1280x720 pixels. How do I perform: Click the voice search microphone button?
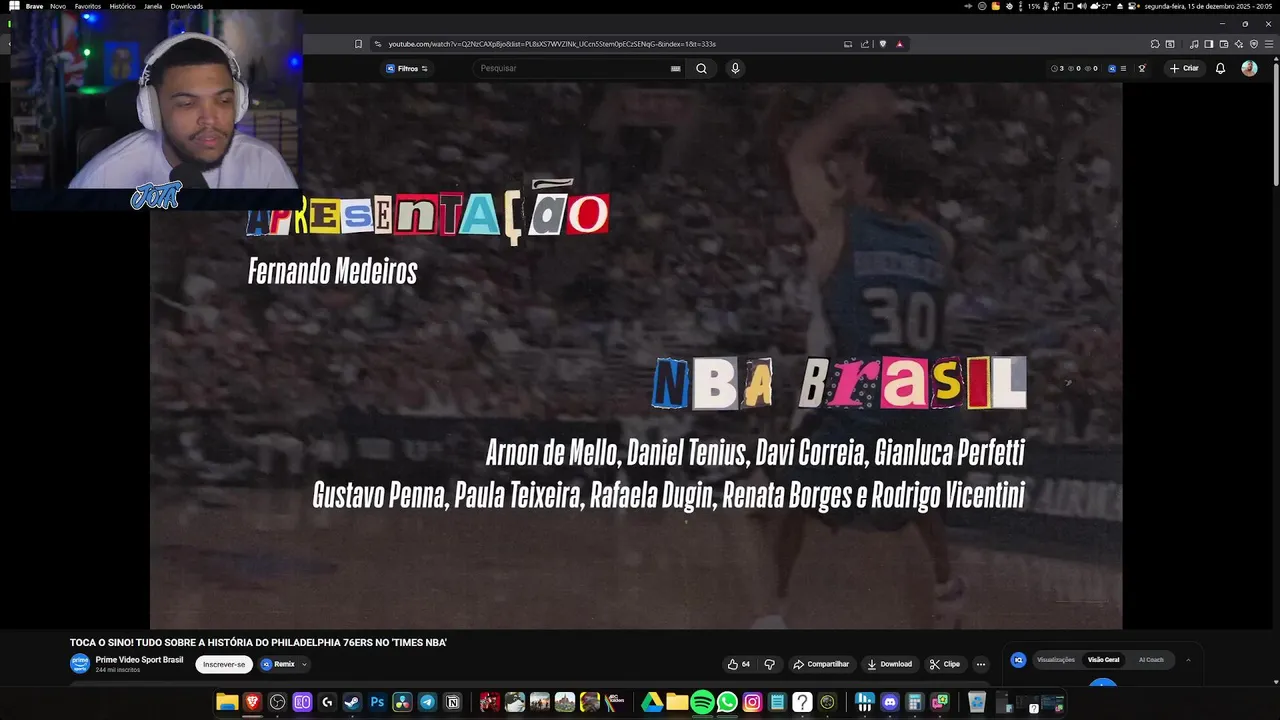tap(735, 68)
